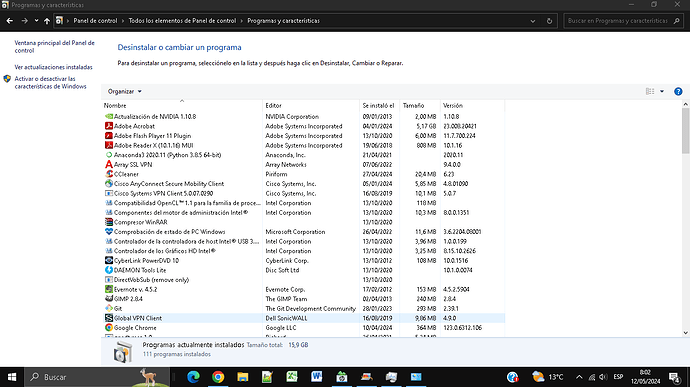This screenshot has width=690, height=387.
Task: Sort by the Se instaló el column
Action: point(379,106)
